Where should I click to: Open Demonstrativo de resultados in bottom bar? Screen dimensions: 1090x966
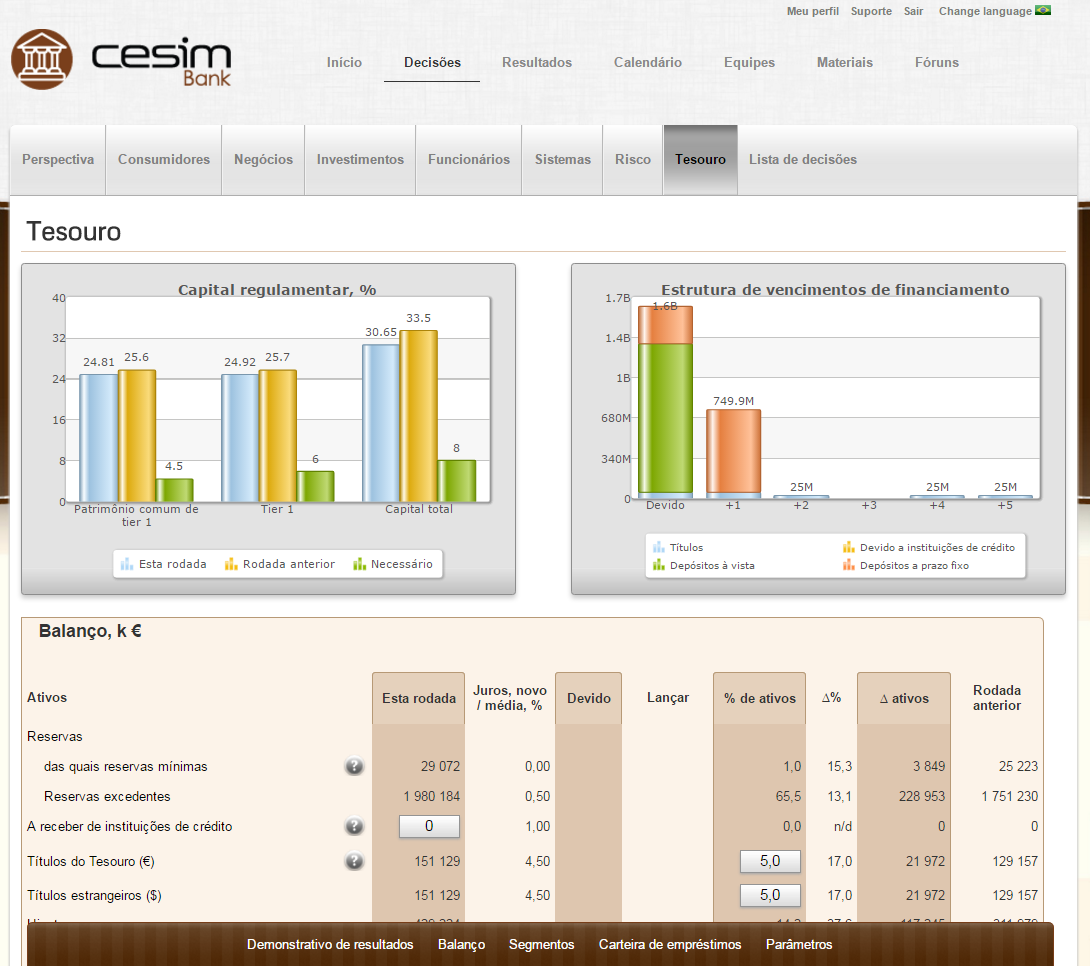coord(330,945)
